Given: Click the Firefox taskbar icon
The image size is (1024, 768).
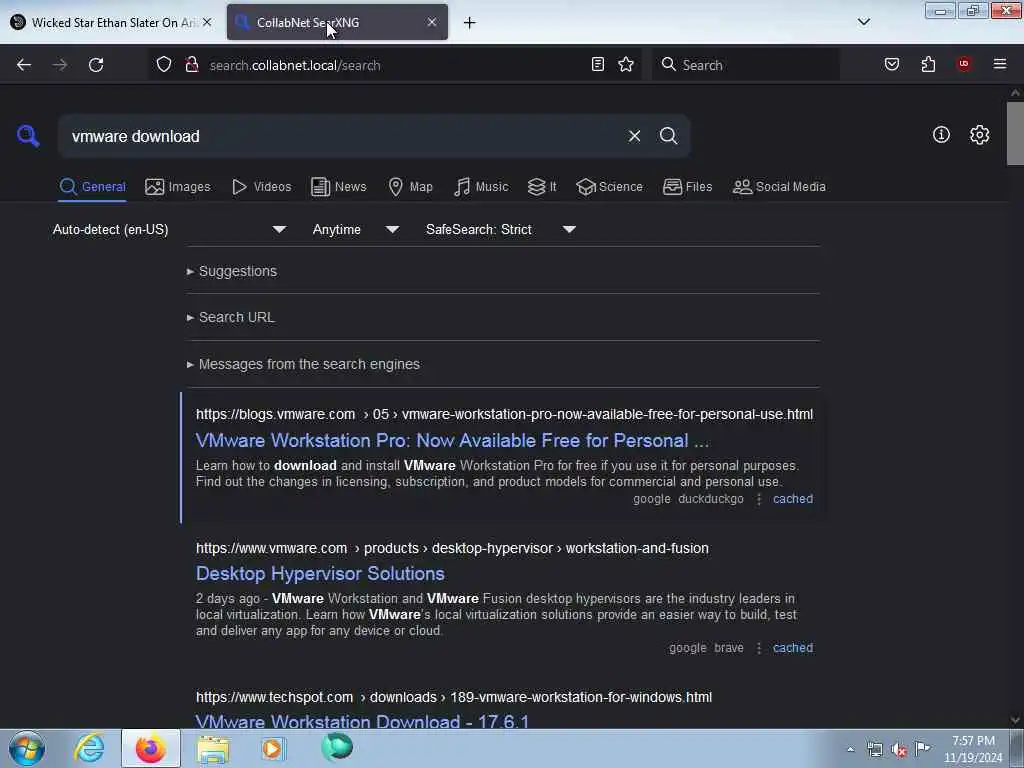Looking at the screenshot, I should (x=151, y=748).
